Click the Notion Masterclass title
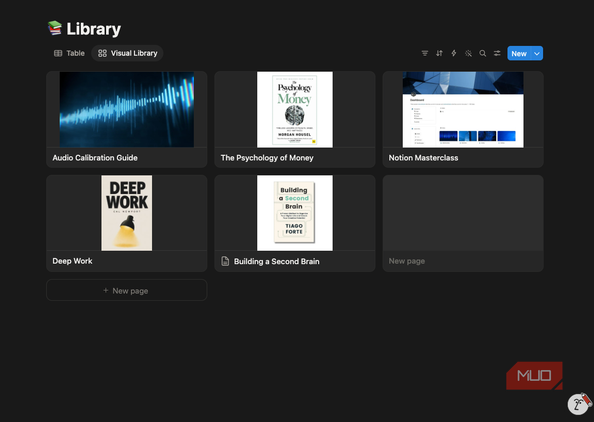The height and width of the screenshot is (422, 594). click(x=424, y=158)
